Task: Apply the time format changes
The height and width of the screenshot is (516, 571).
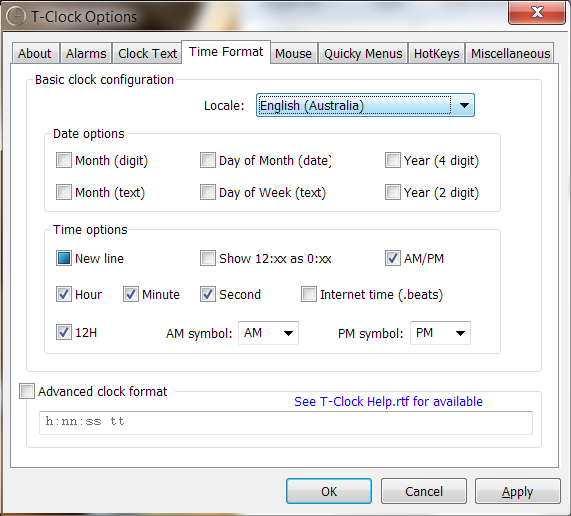Action: tap(517, 491)
